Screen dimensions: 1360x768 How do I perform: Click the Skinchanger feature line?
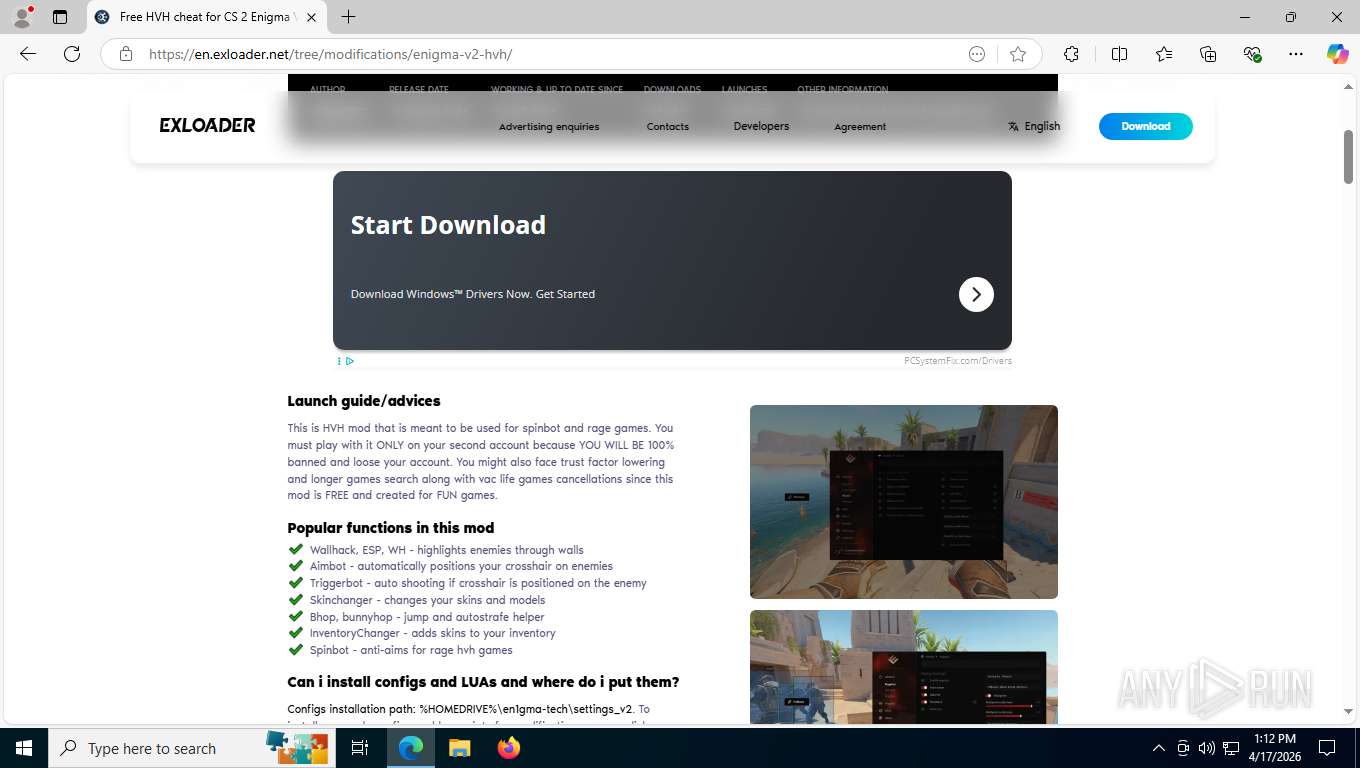[427, 600]
